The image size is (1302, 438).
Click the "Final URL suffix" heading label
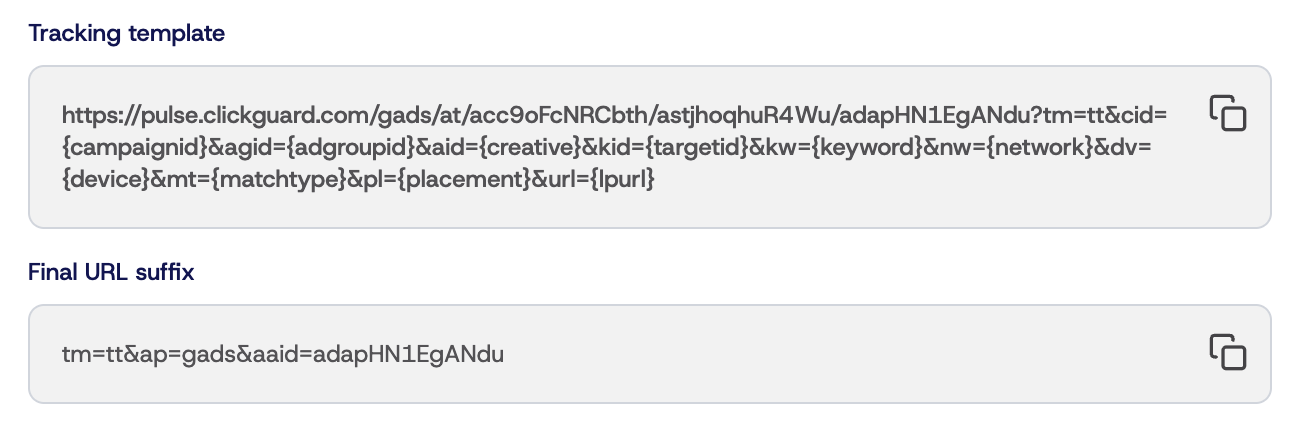pos(111,272)
